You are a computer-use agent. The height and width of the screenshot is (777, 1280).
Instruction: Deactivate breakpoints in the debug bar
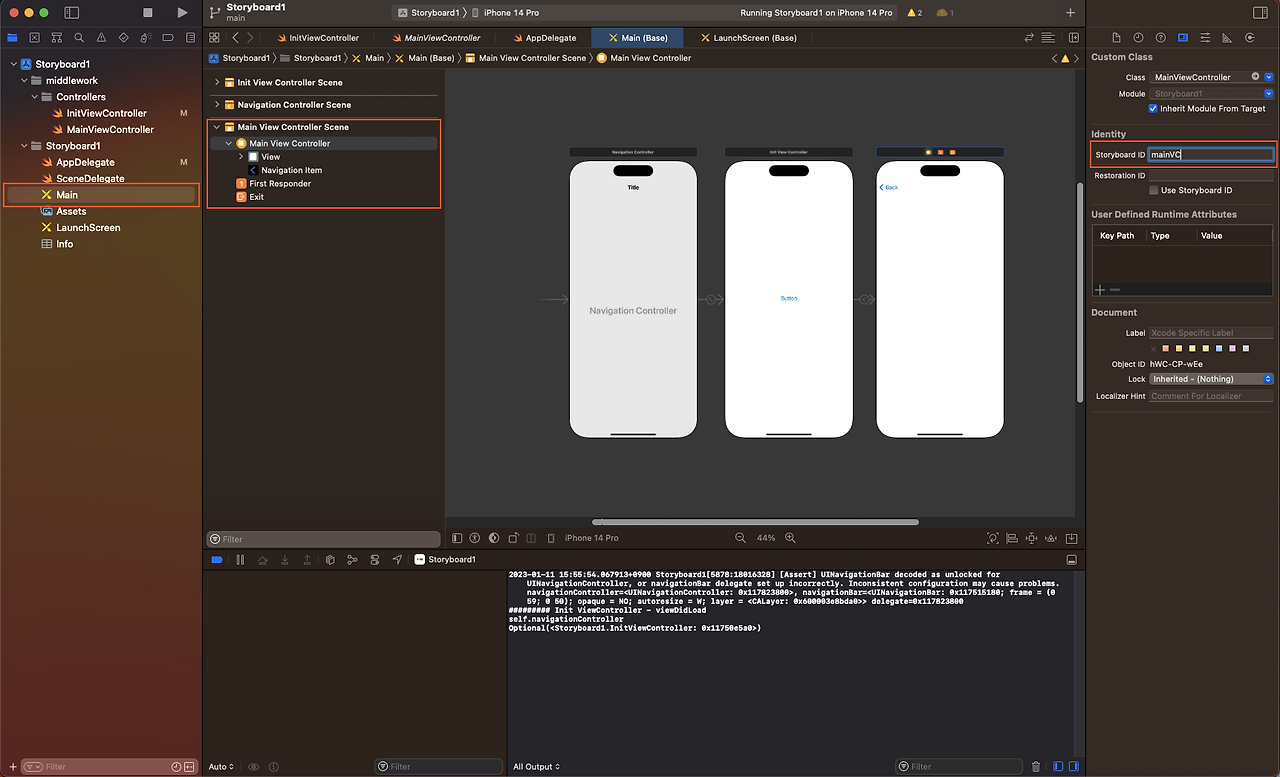[x=217, y=559]
